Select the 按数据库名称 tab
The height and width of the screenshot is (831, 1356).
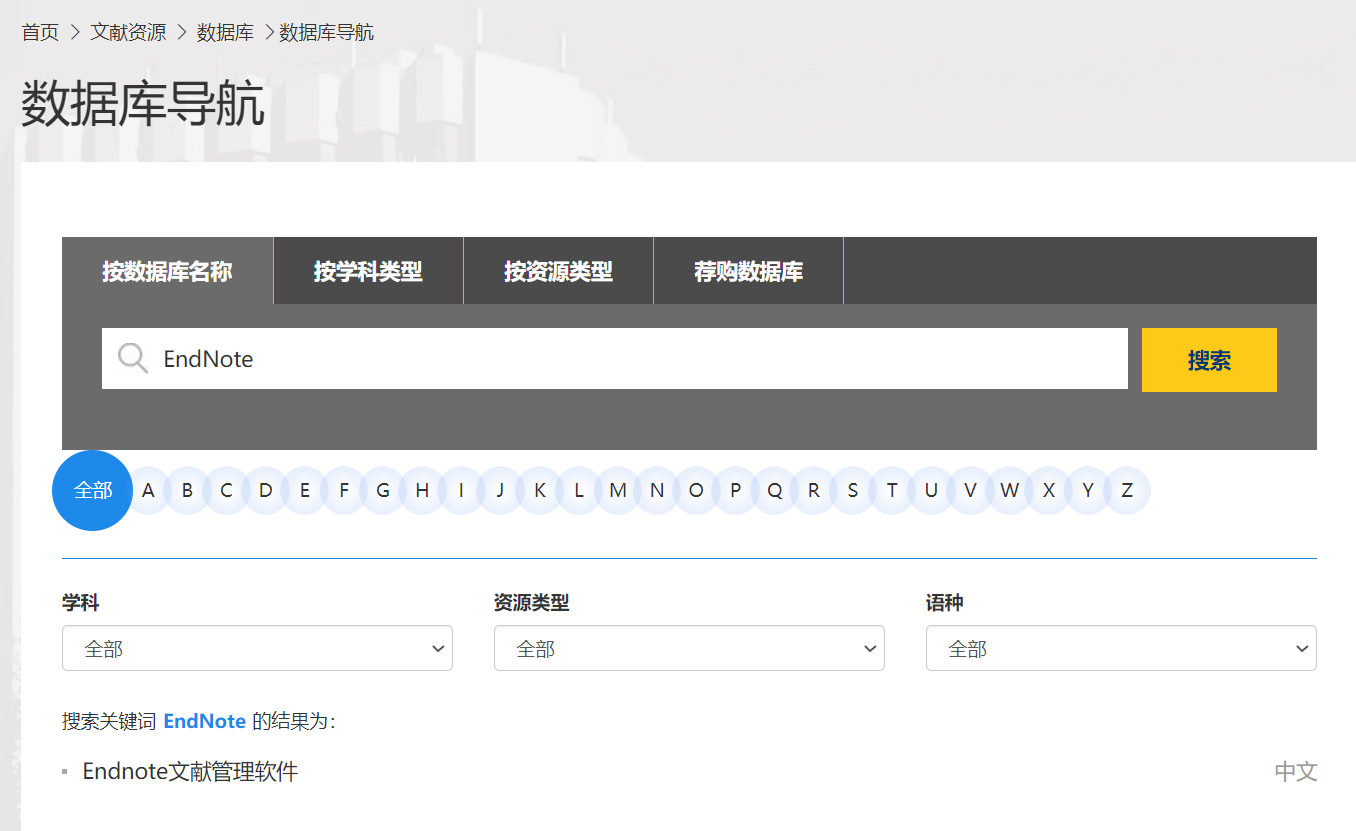tap(167, 271)
